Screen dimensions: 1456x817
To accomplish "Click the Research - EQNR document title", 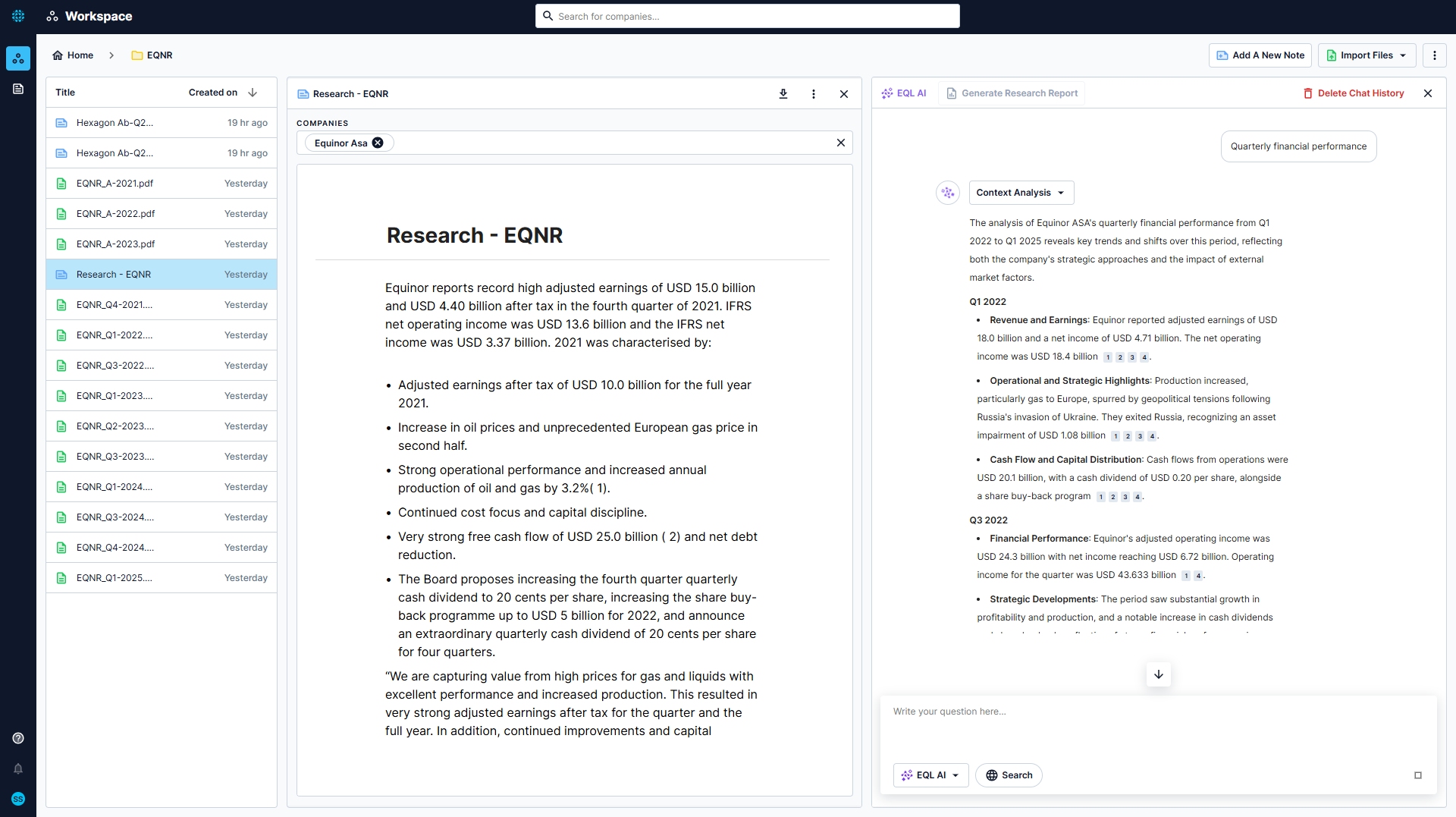I will (475, 235).
